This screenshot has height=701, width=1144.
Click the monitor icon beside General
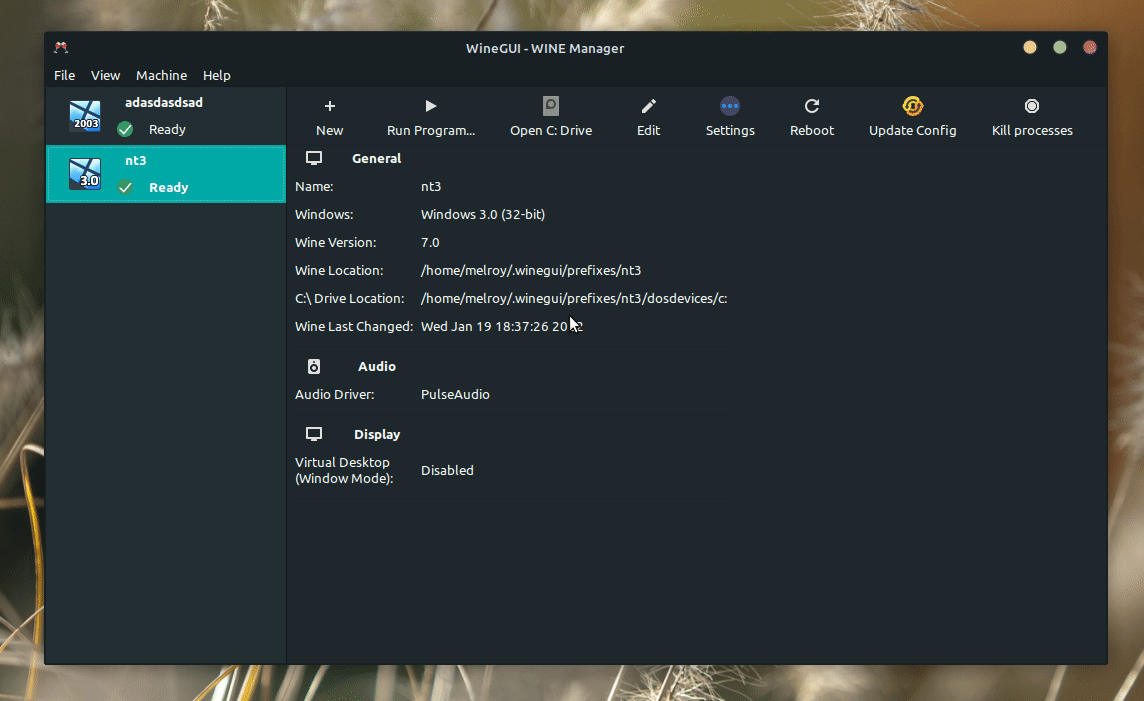point(314,158)
